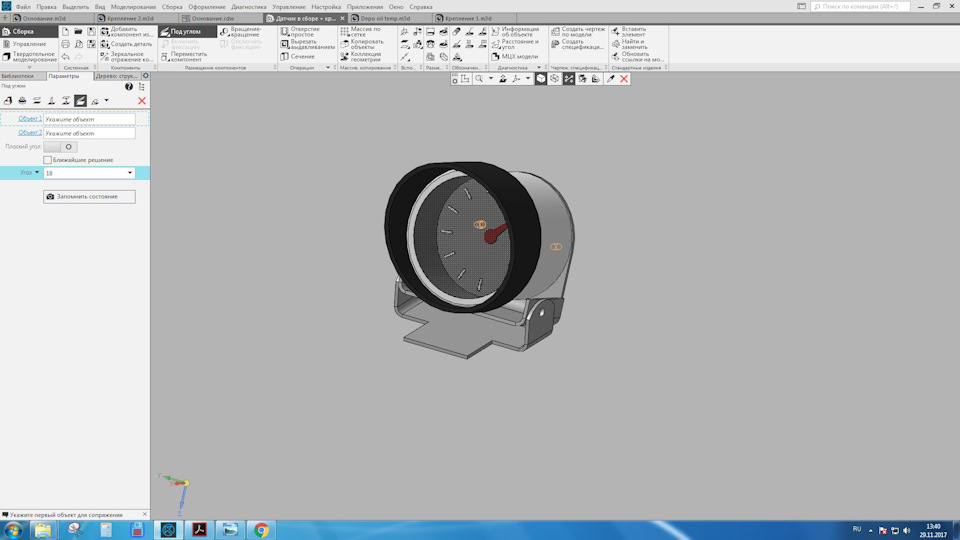Image resolution: width=960 pixels, height=540 pixels.
Task: Open the Справка menu
Action: [x=421, y=7]
